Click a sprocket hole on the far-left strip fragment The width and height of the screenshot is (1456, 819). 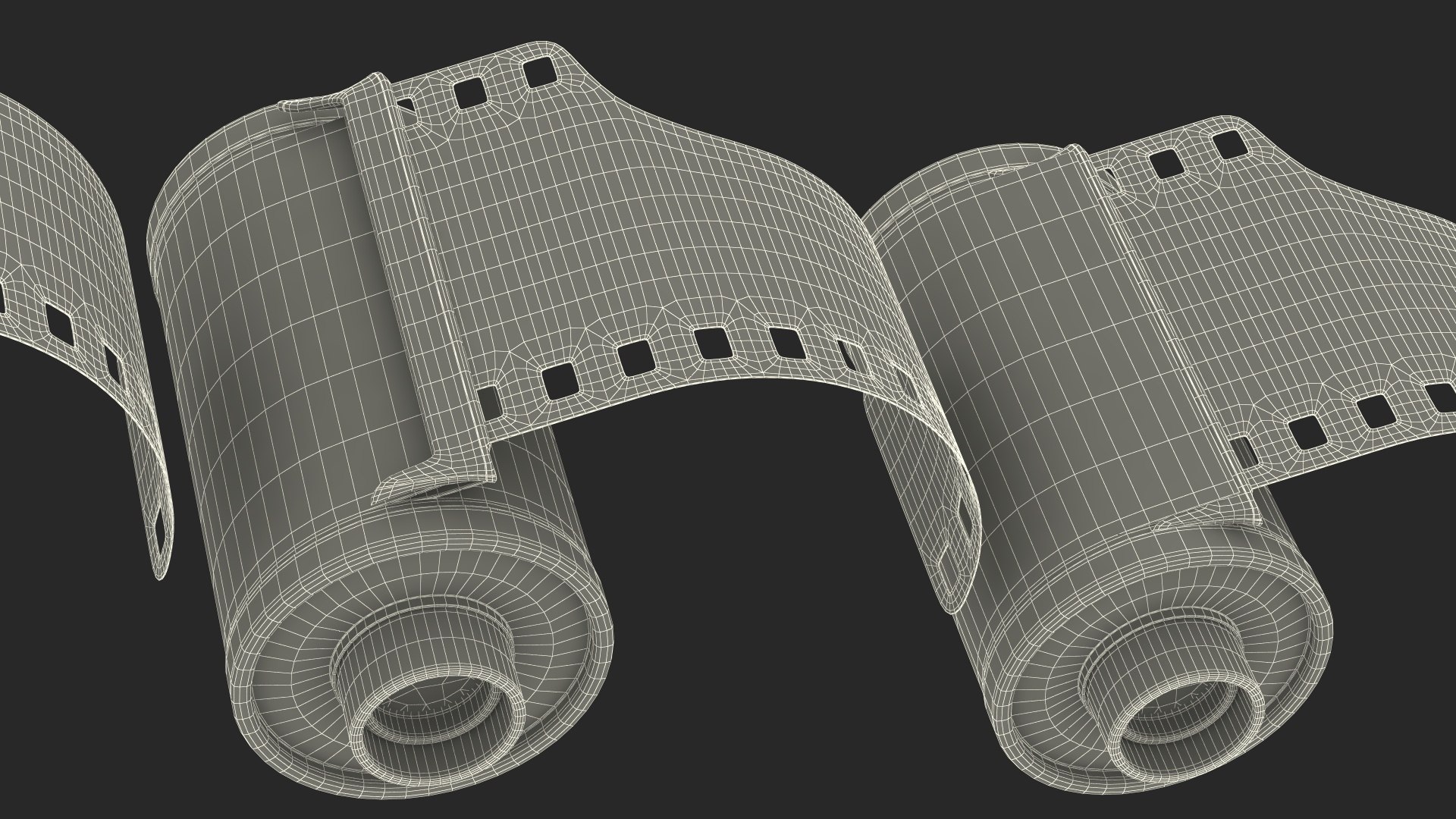tap(59, 321)
